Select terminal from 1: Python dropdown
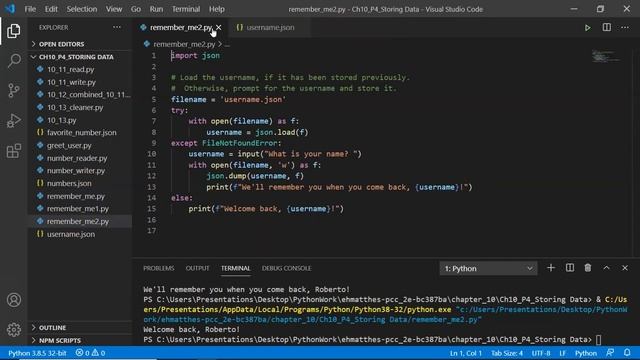This screenshot has width=640, height=360. (x=488, y=269)
